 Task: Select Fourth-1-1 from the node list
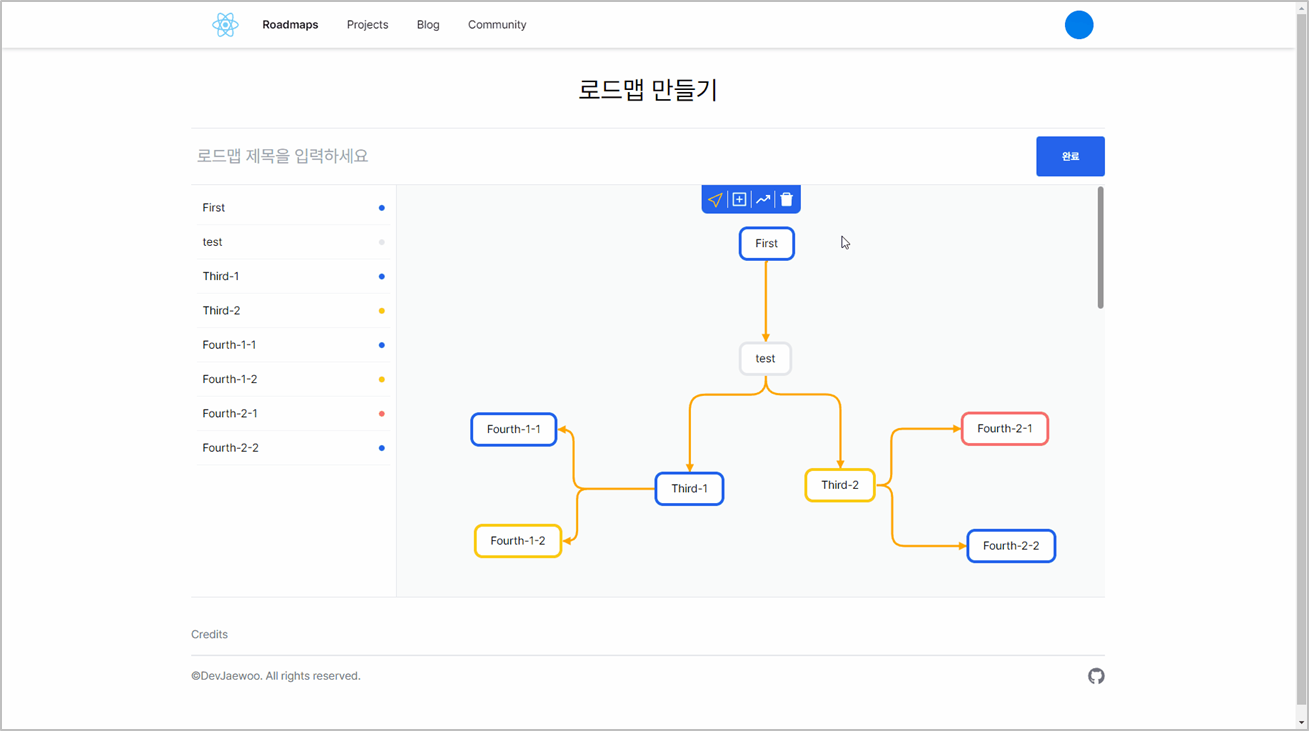pyautogui.click(x=230, y=344)
